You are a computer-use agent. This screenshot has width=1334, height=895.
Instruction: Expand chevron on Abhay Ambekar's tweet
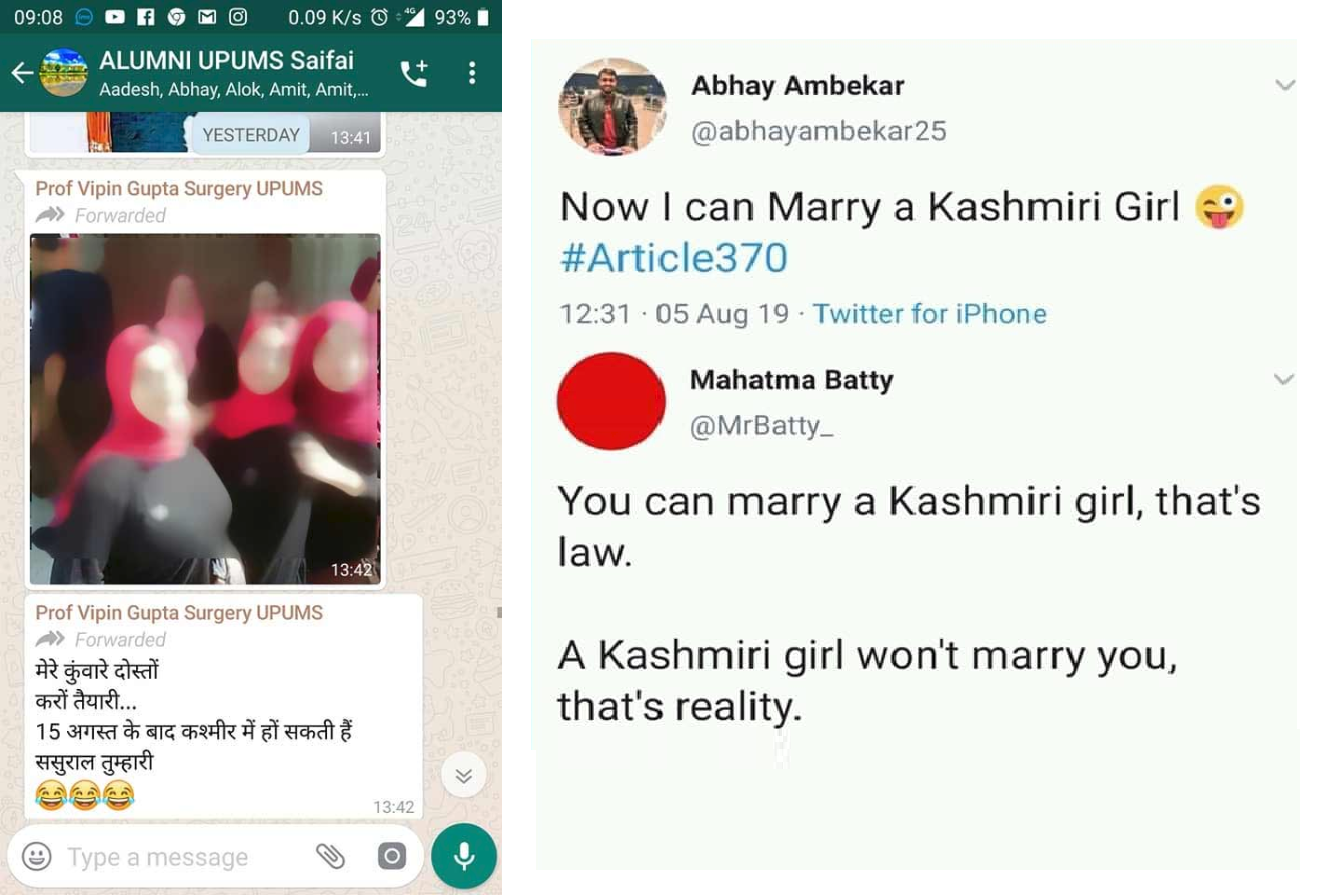tap(1285, 86)
